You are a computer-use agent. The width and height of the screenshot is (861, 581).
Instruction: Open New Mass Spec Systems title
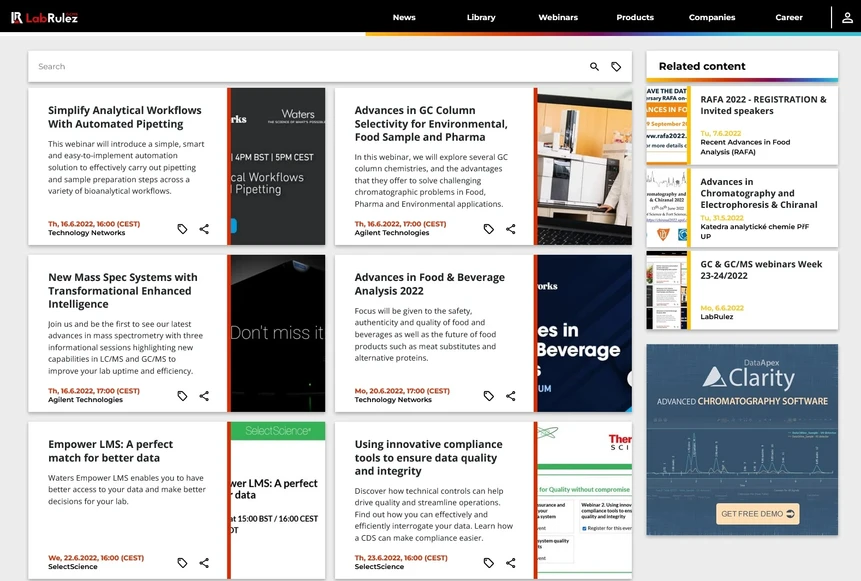pyautogui.click(x=122, y=290)
